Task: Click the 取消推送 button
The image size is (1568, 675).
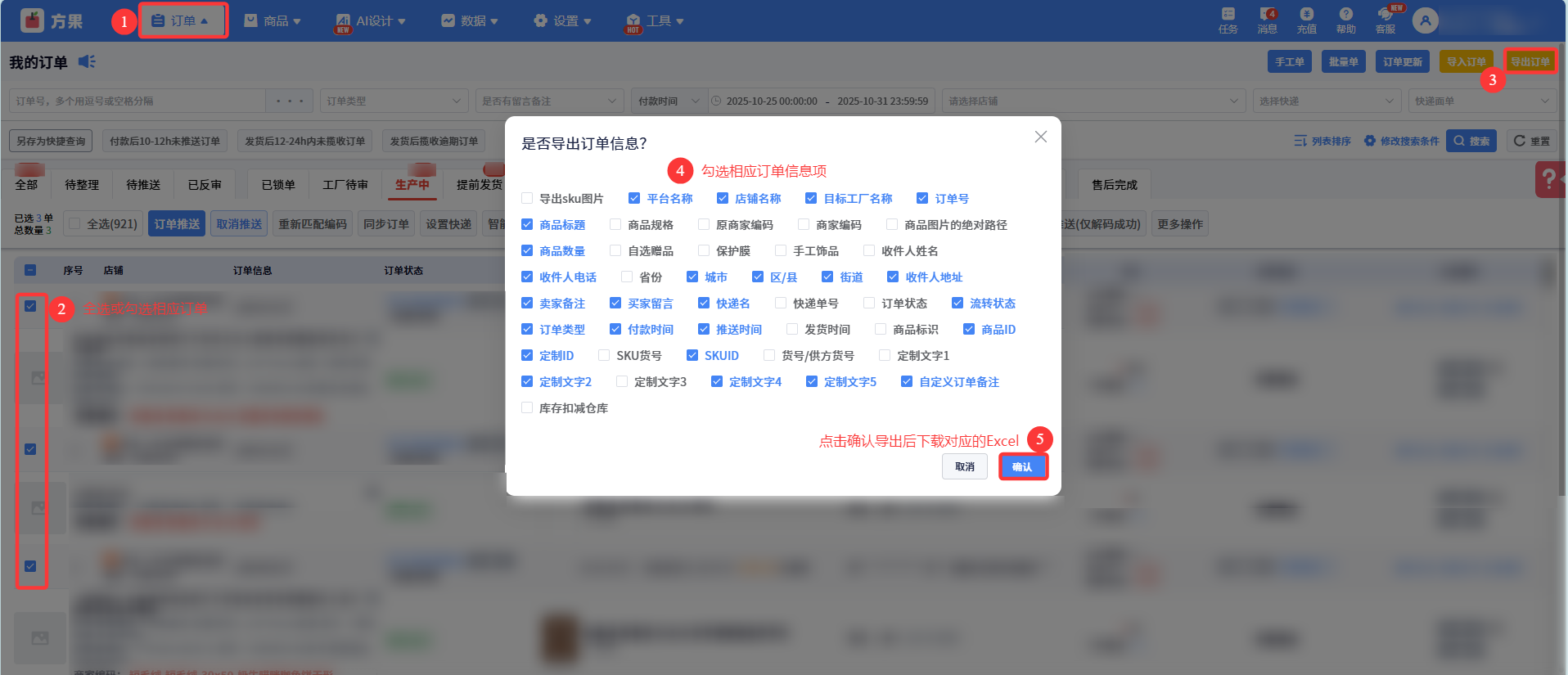Action: click(239, 223)
